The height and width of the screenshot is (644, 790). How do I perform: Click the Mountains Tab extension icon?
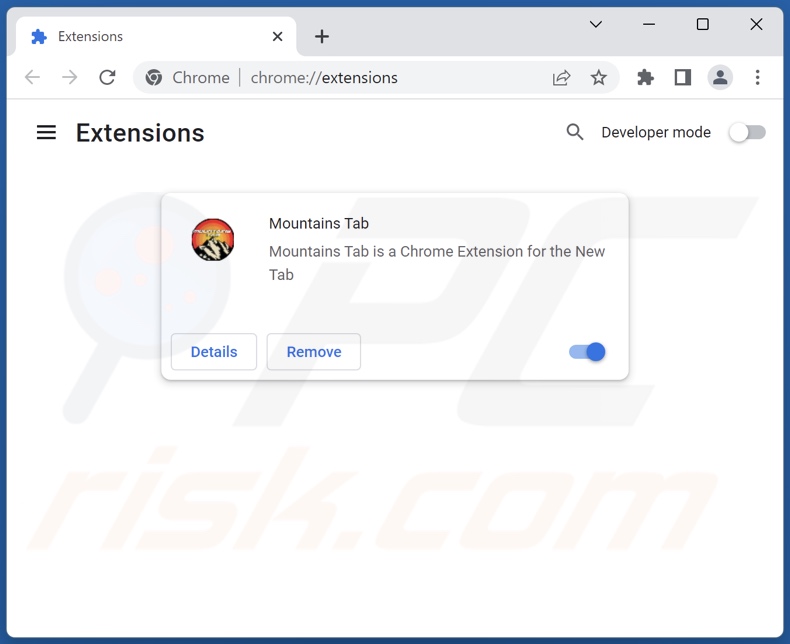(x=213, y=240)
